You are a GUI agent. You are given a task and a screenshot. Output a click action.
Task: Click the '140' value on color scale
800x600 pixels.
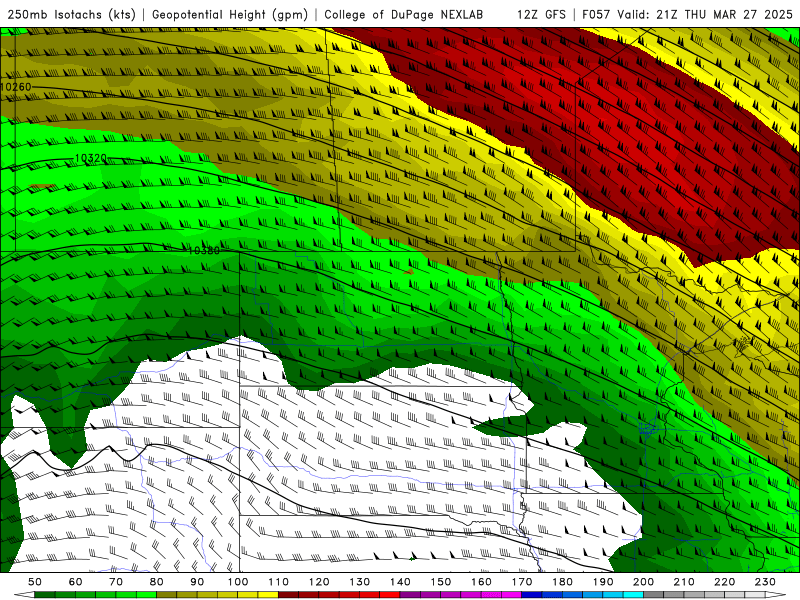400,582
